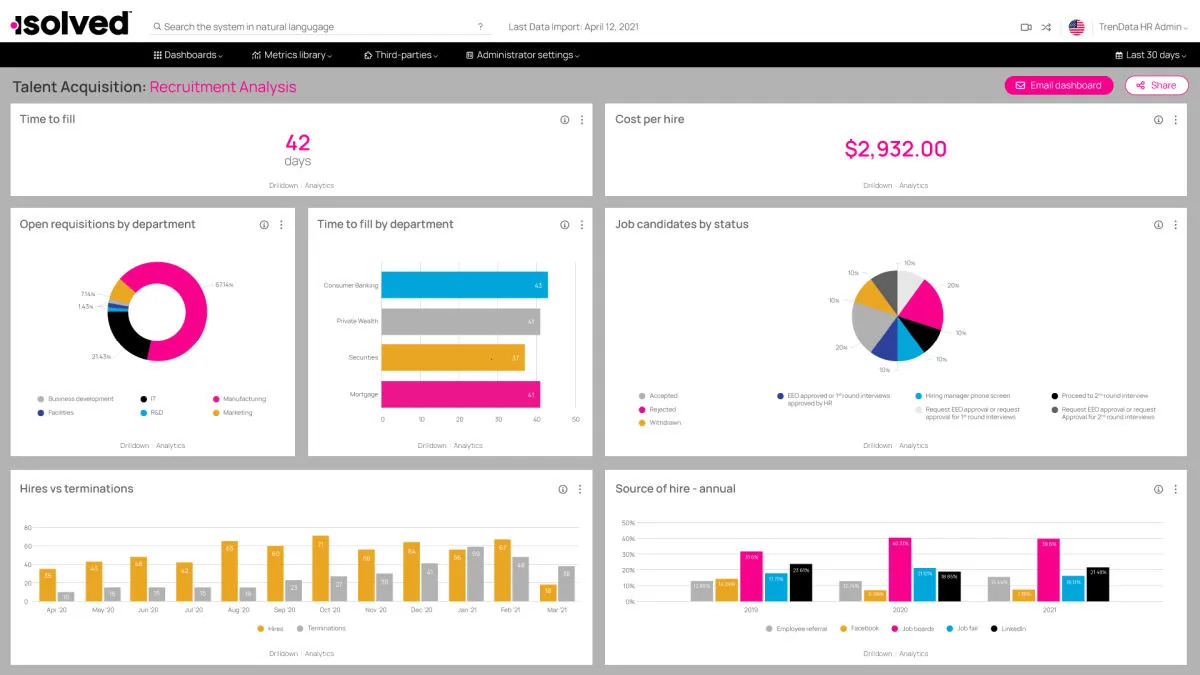Image resolution: width=1200 pixels, height=675 pixels.
Task: Open three-dot menu on Hires vs terminations
Action: tap(582, 489)
